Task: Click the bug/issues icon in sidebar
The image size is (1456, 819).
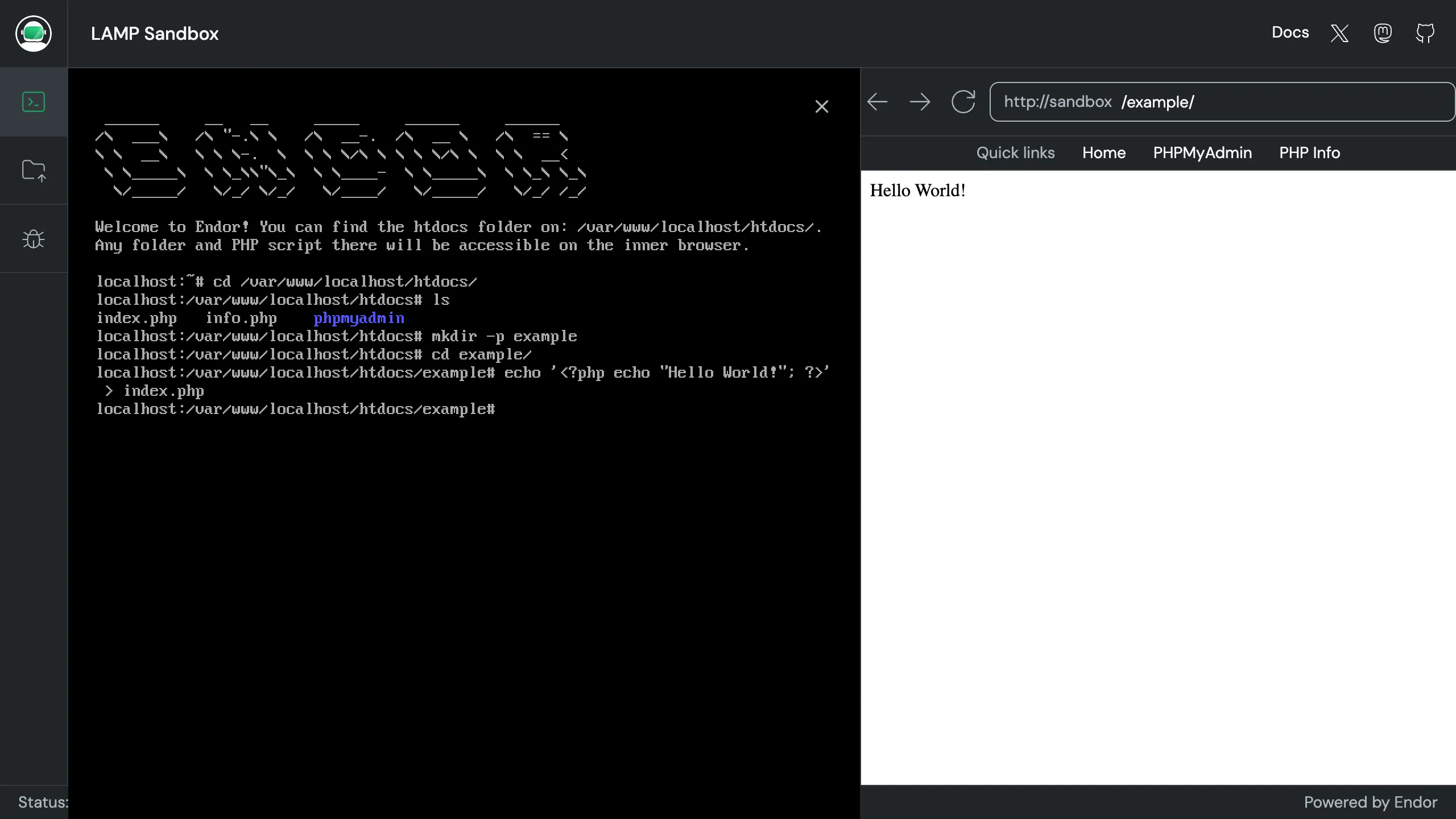Action: [33, 238]
